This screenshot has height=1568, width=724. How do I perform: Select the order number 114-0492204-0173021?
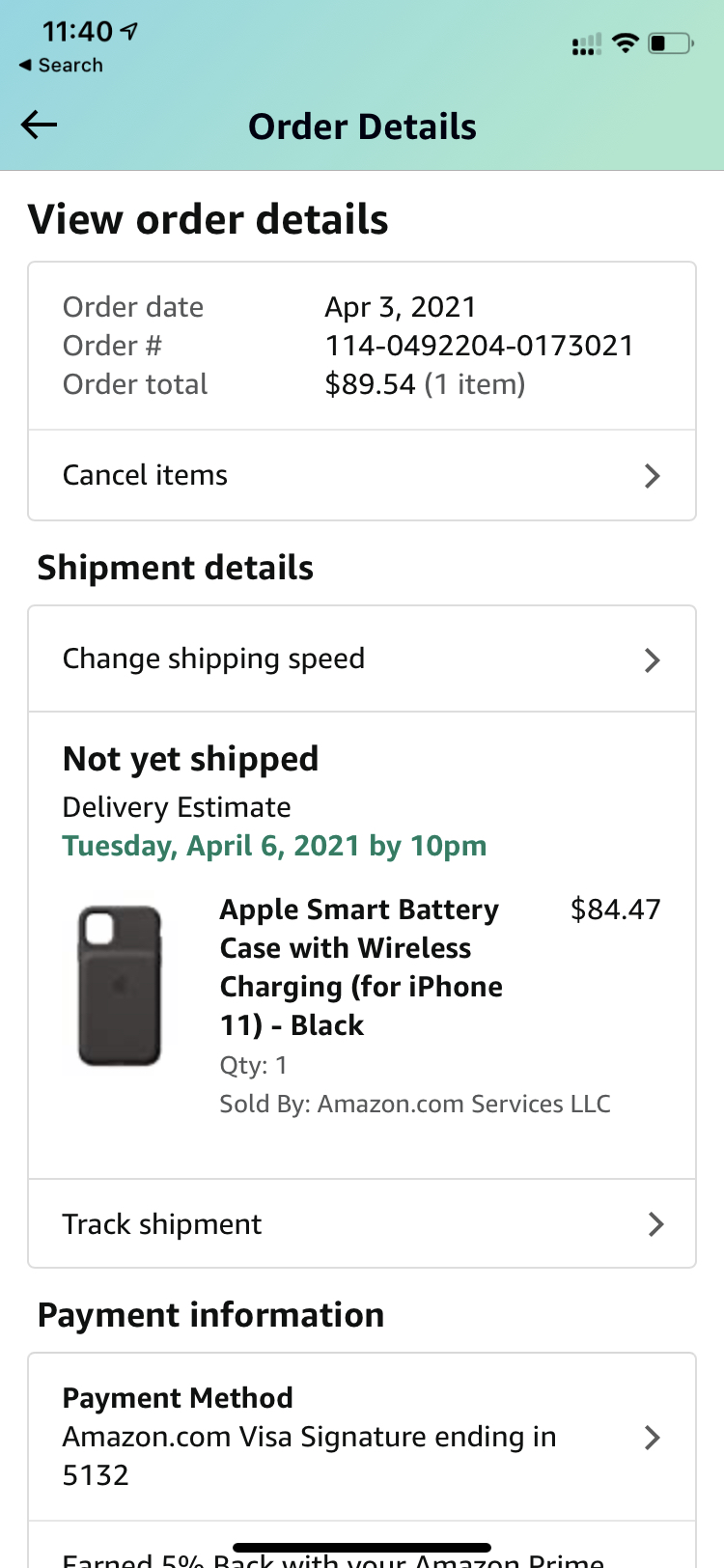[479, 346]
